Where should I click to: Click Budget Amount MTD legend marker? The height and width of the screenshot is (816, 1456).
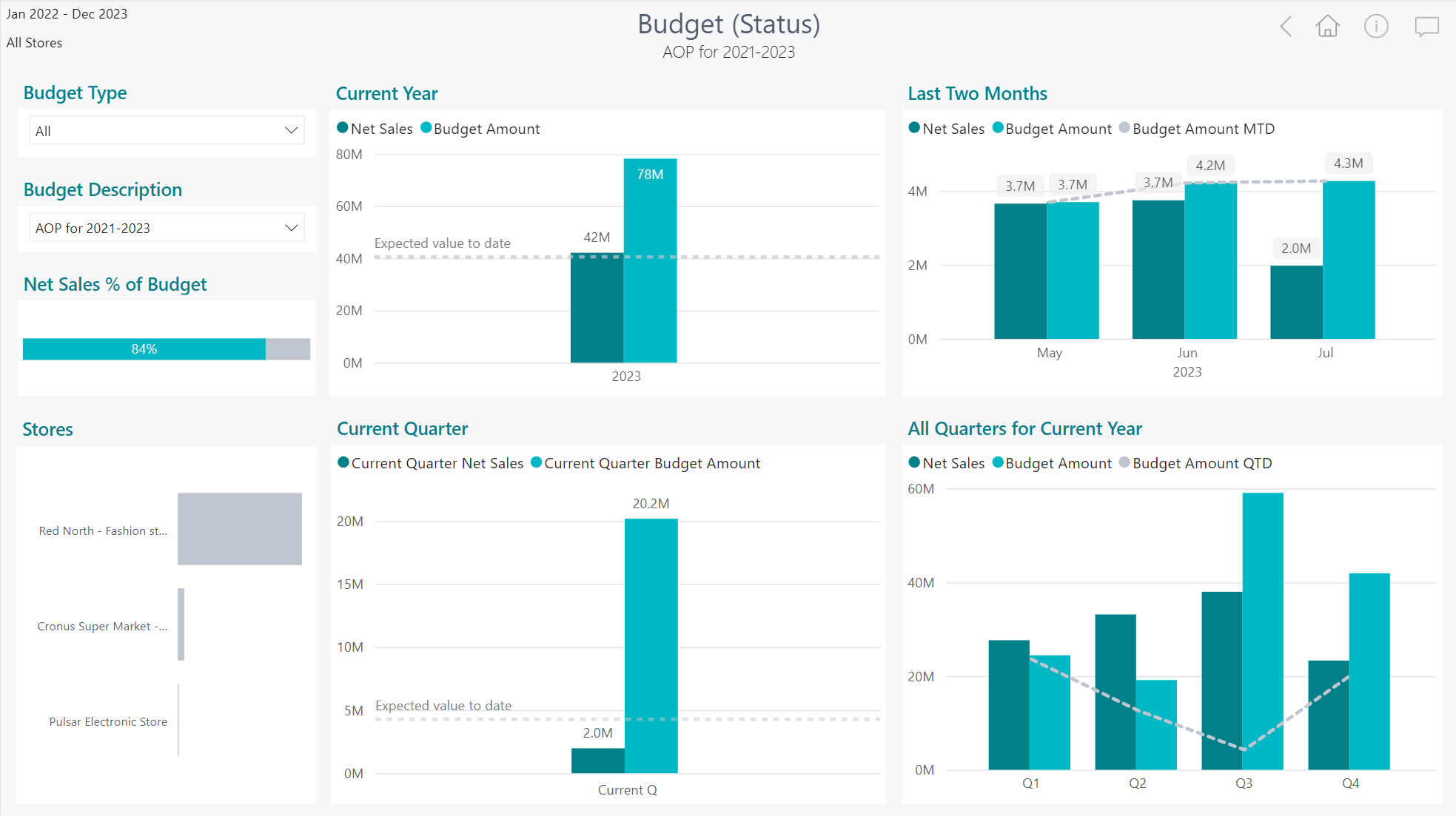tap(1124, 128)
